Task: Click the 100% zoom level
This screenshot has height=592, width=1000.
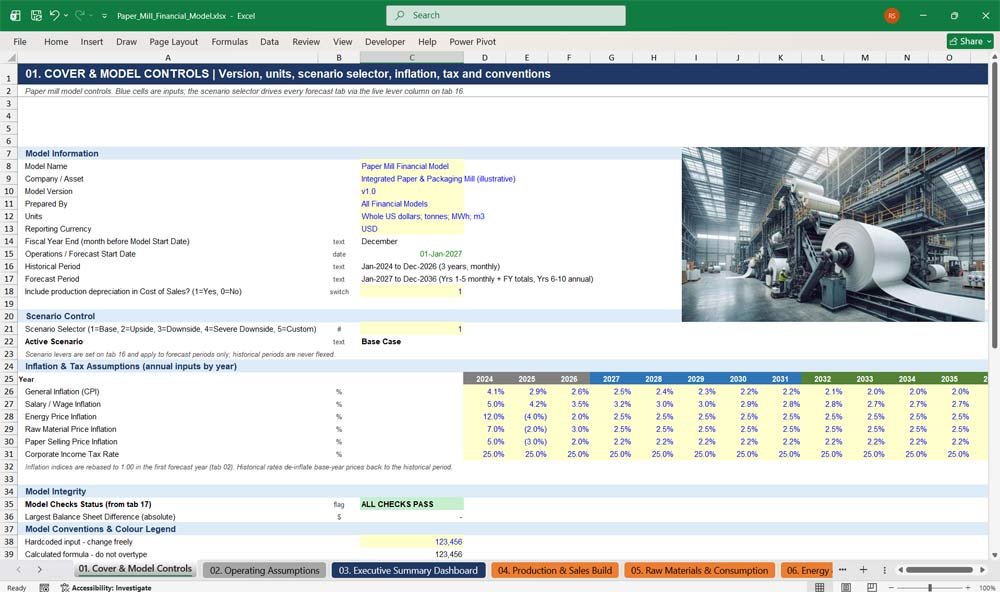Action: coord(987,588)
